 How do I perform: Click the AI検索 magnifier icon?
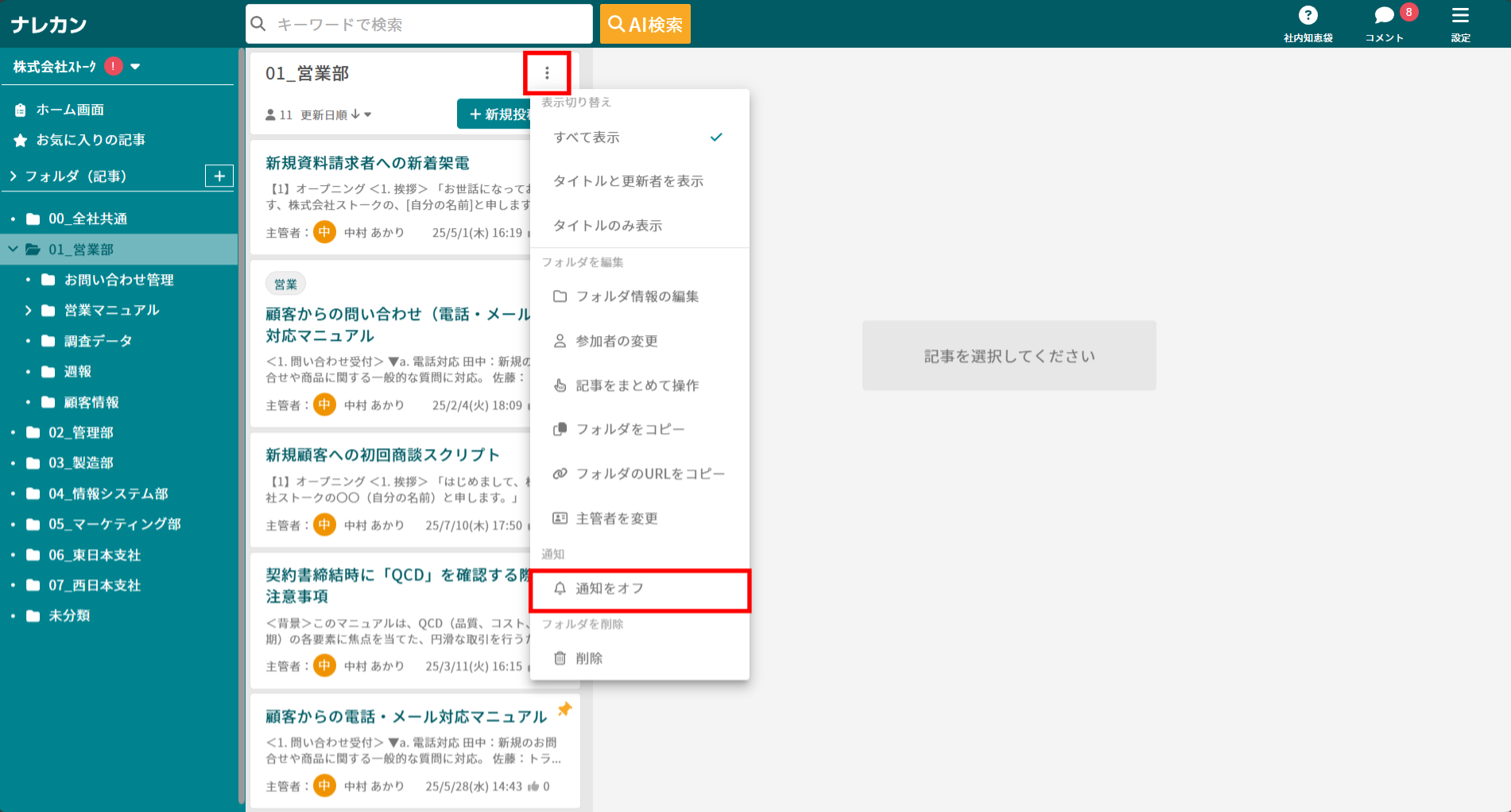point(615,24)
